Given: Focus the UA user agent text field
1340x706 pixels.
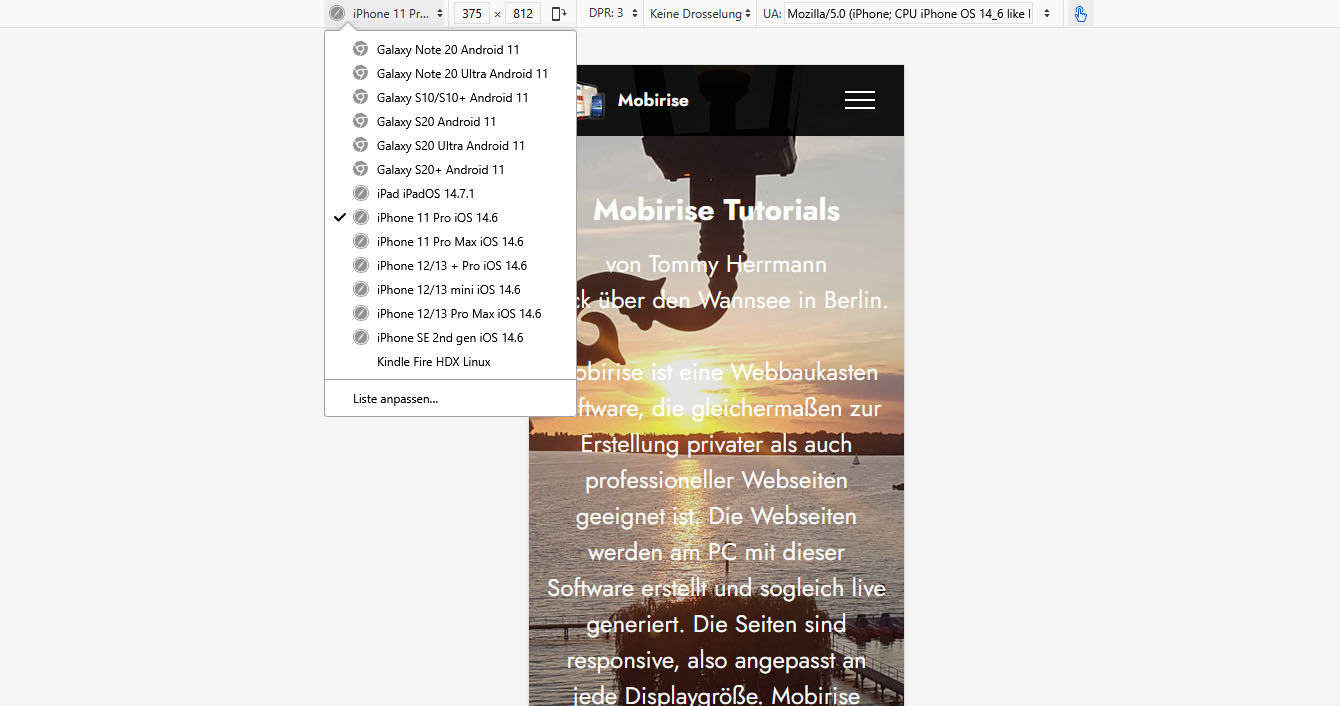Looking at the screenshot, I should [910, 14].
